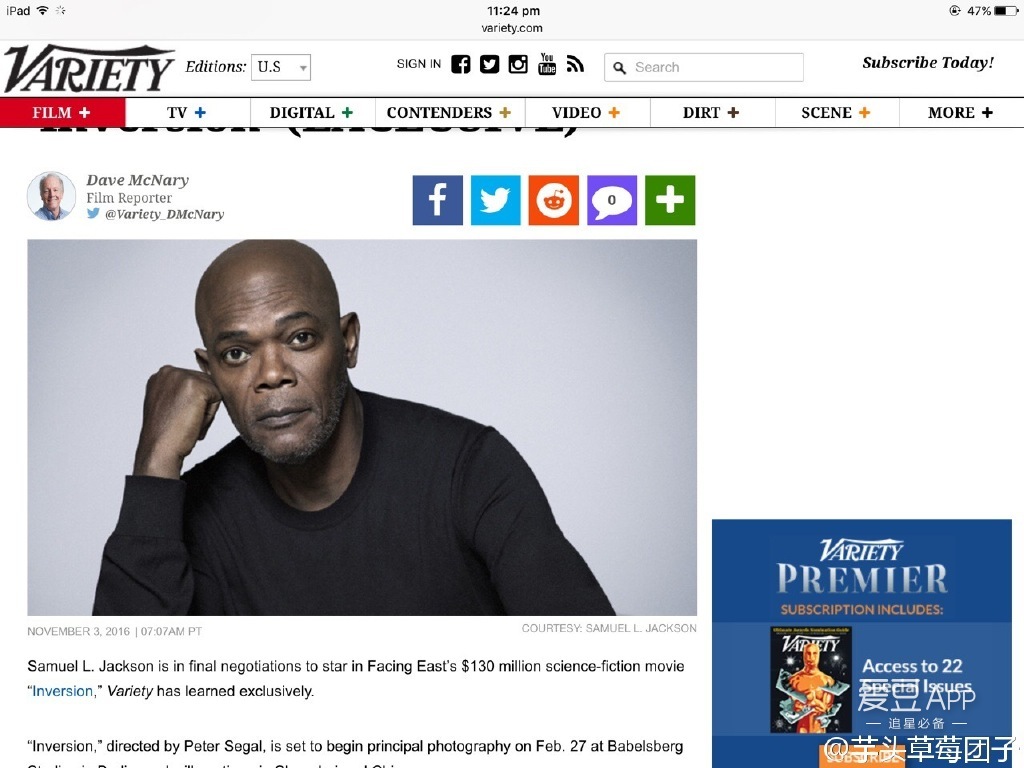Open the Editions U.S dropdown
The image size is (1024, 768).
(x=281, y=67)
